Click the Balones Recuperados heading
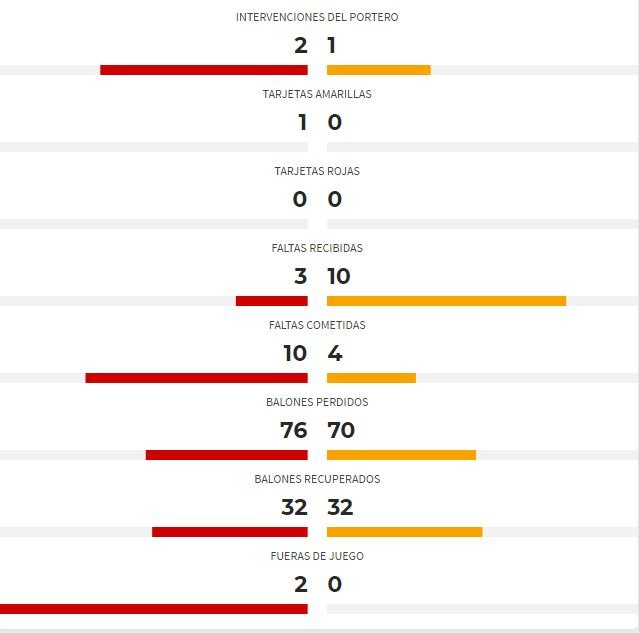This screenshot has width=639, height=633. pyautogui.click(x=317, y=479)
